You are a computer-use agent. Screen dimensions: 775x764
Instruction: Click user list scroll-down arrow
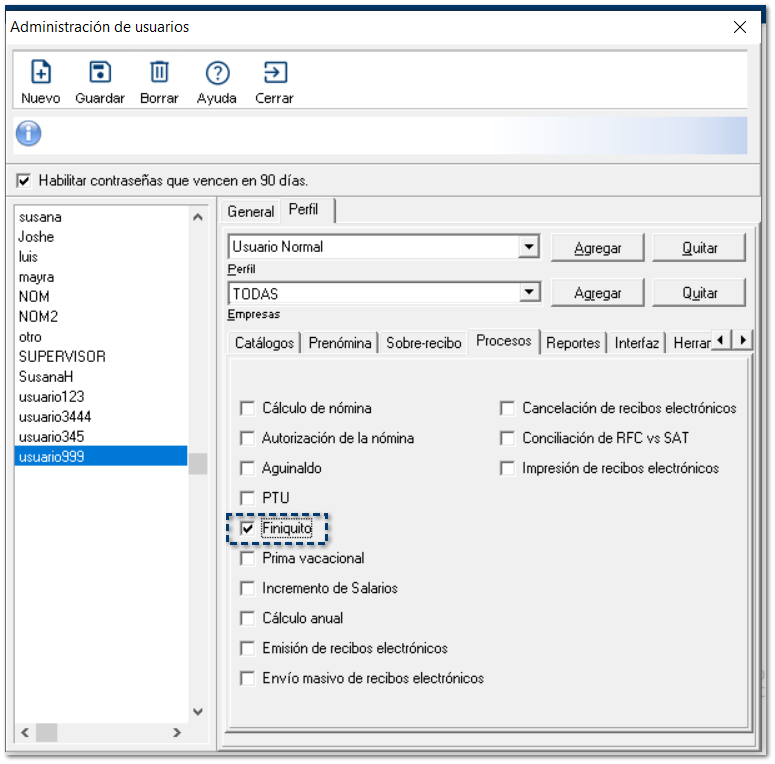coord(198,712)
